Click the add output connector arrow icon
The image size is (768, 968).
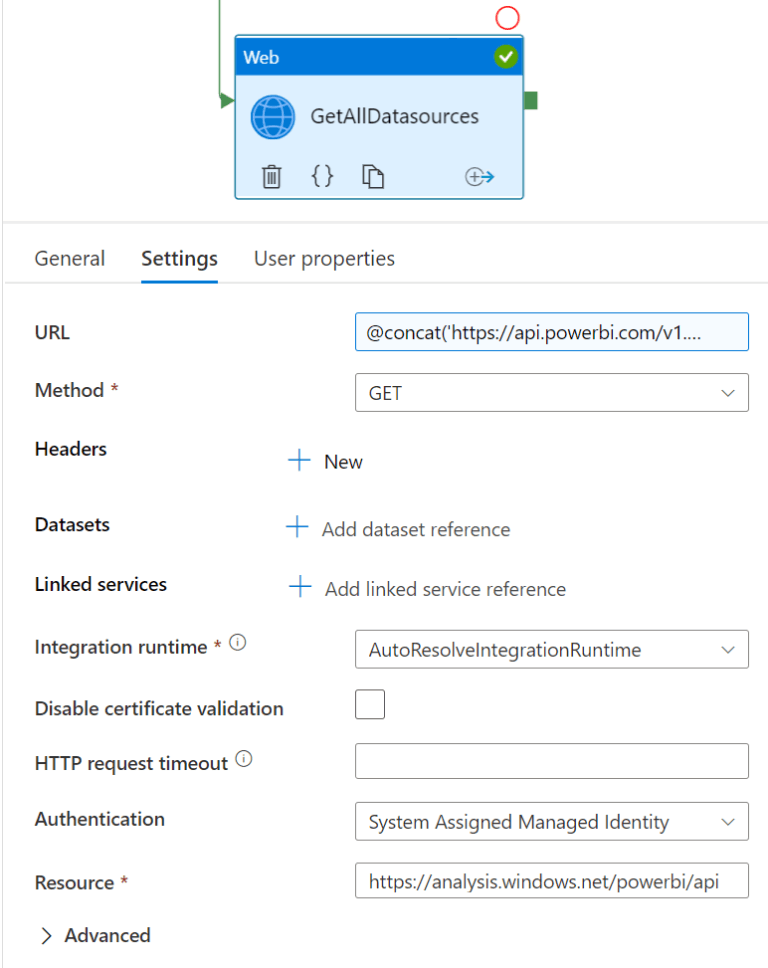tap(480, 176)
